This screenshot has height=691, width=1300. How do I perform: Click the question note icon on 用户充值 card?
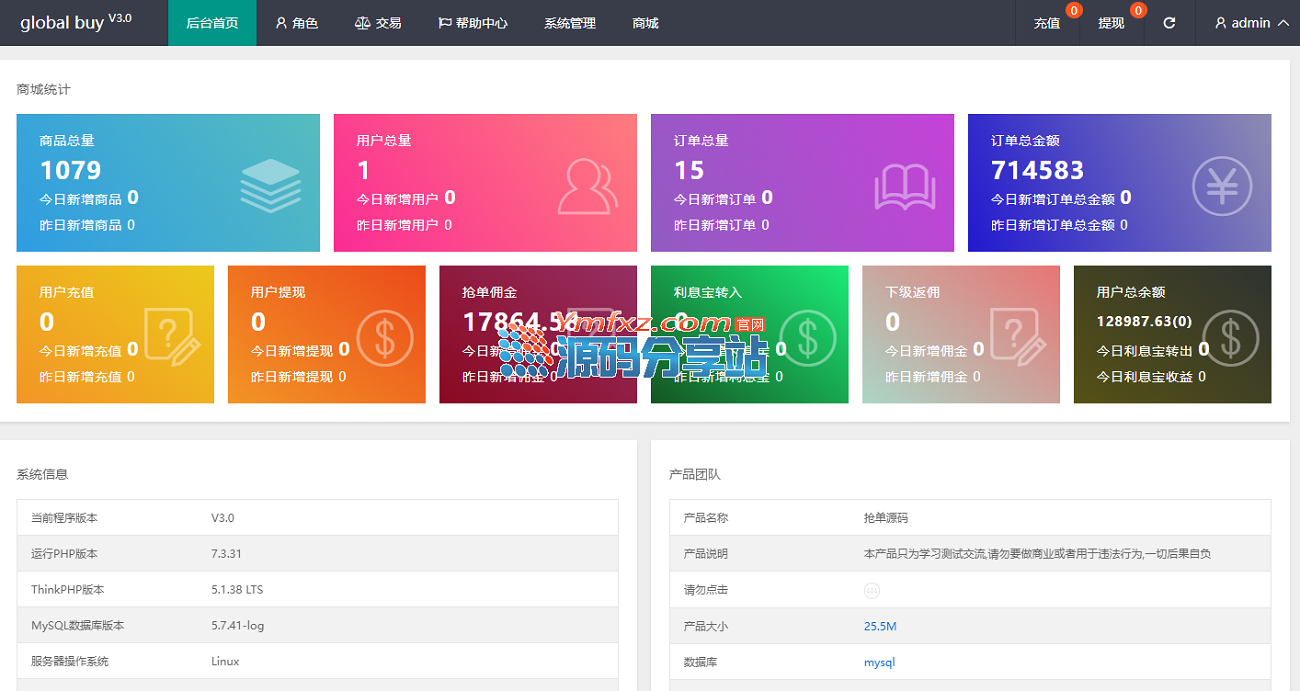click(x=171, y=335)
